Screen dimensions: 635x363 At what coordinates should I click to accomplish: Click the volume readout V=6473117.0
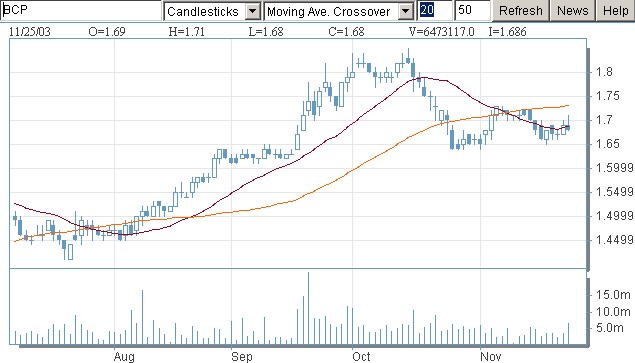click(x=441, y=32)
